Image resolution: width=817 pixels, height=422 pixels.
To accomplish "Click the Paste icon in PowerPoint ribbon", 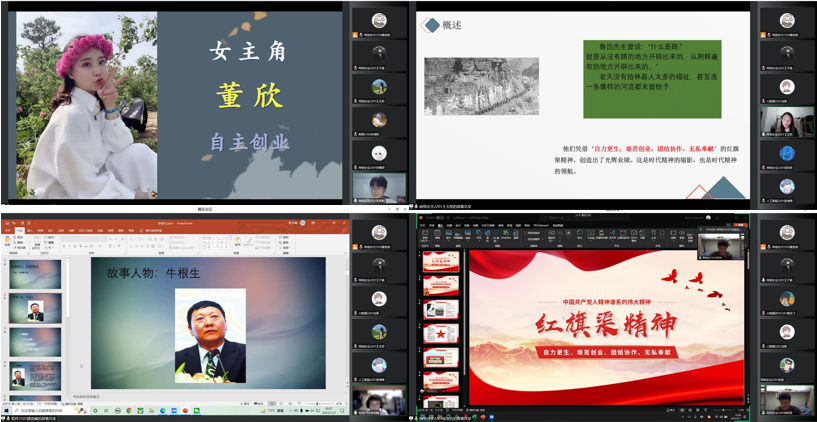I will pos(7,241).
